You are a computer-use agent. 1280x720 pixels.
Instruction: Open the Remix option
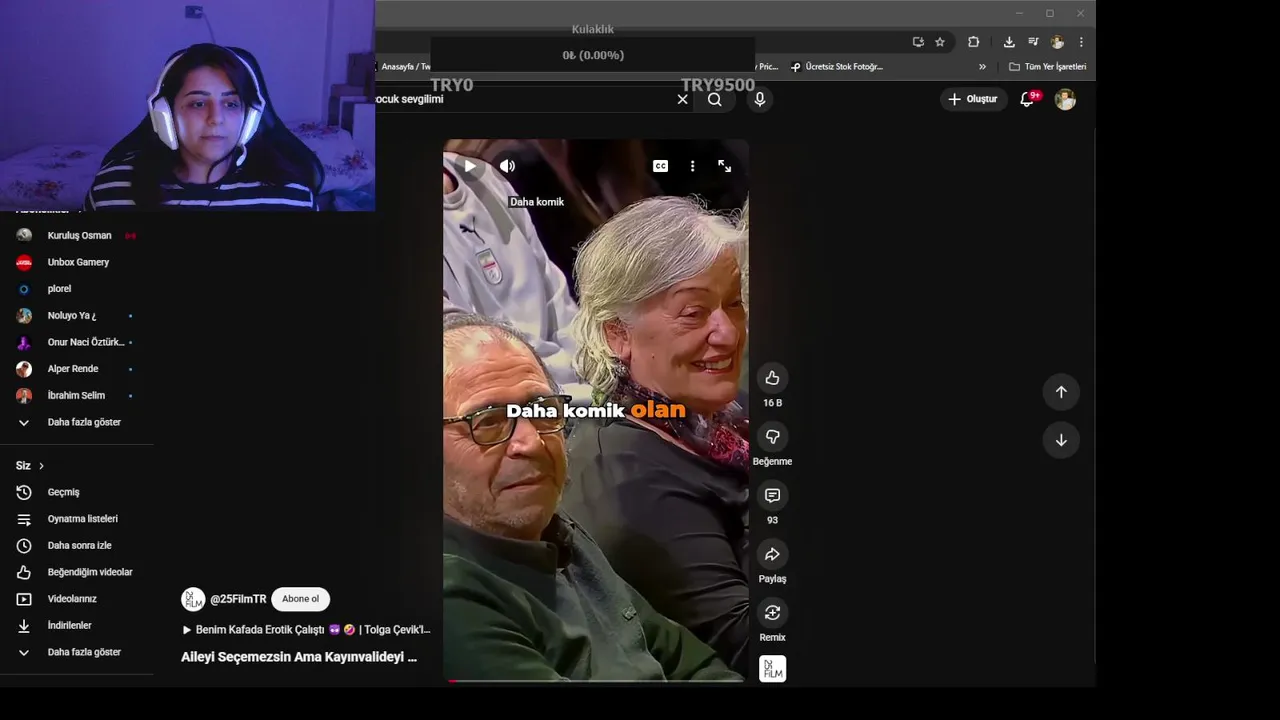(772, 612)
